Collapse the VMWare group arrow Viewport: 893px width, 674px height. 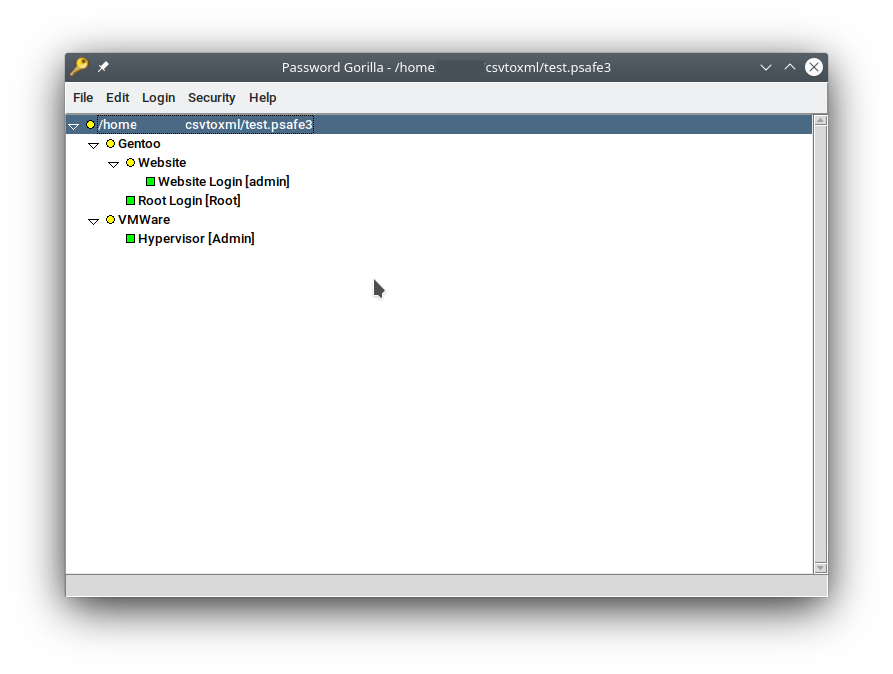click(93, 221)
